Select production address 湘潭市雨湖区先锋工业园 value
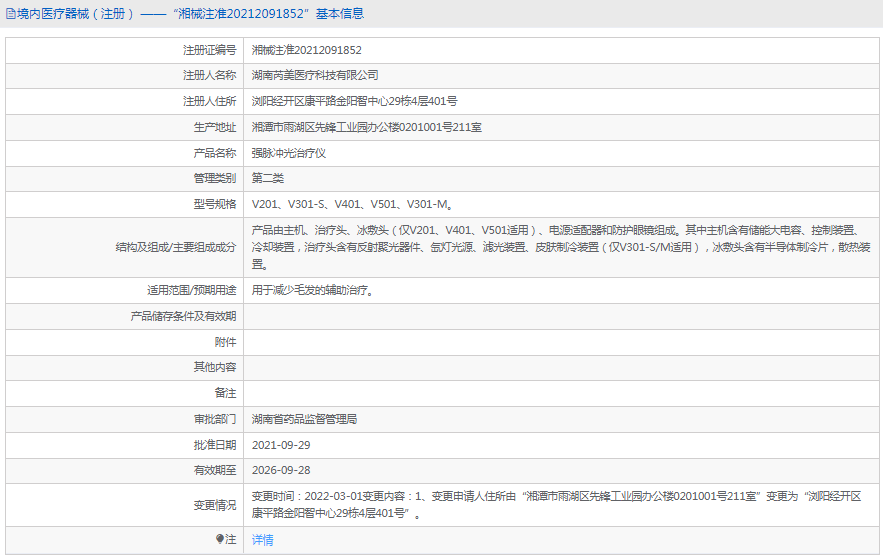The width and height of the screenshot is (883, 560). click(x=367, y=127)
